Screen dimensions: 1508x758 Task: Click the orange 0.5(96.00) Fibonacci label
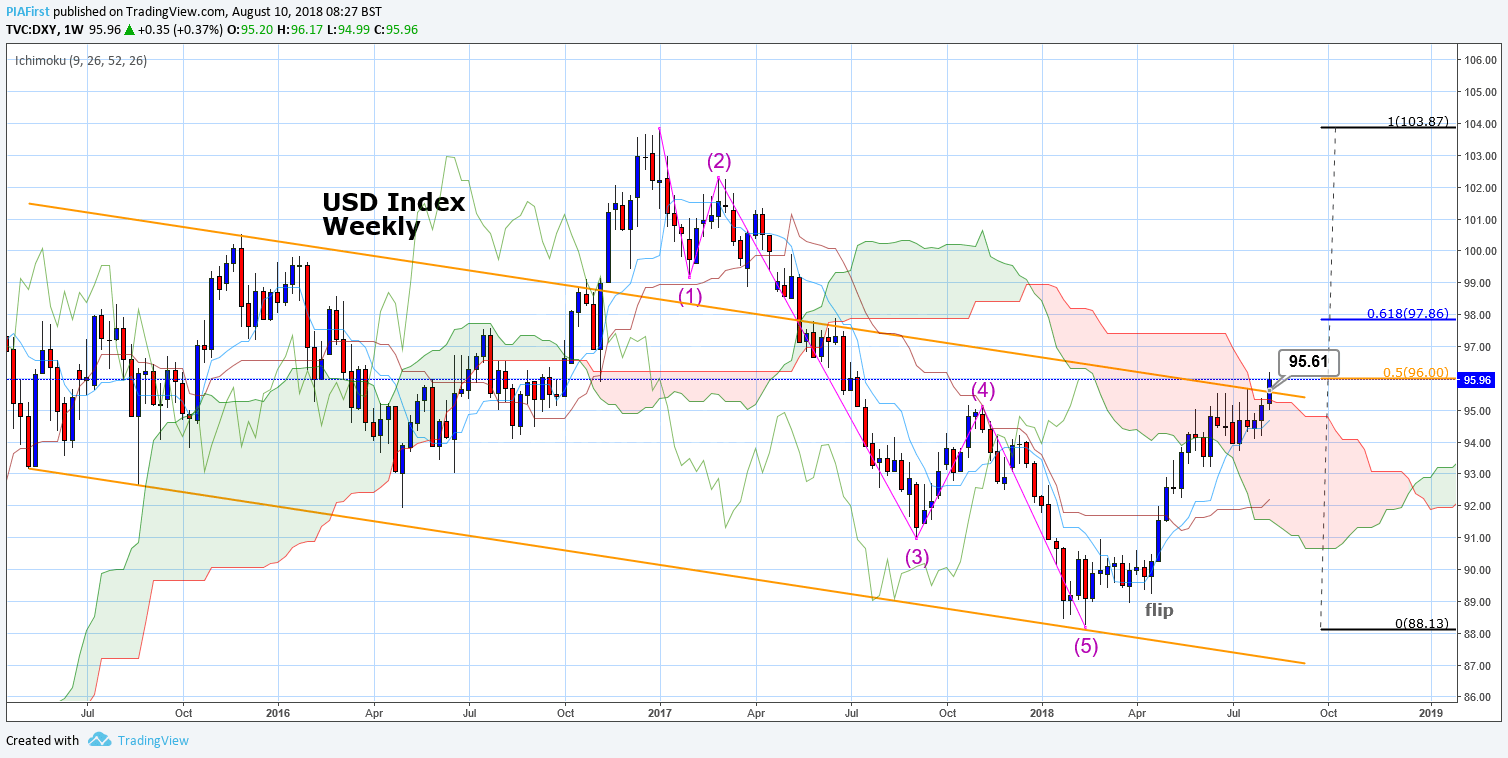tap(1415, 372)
